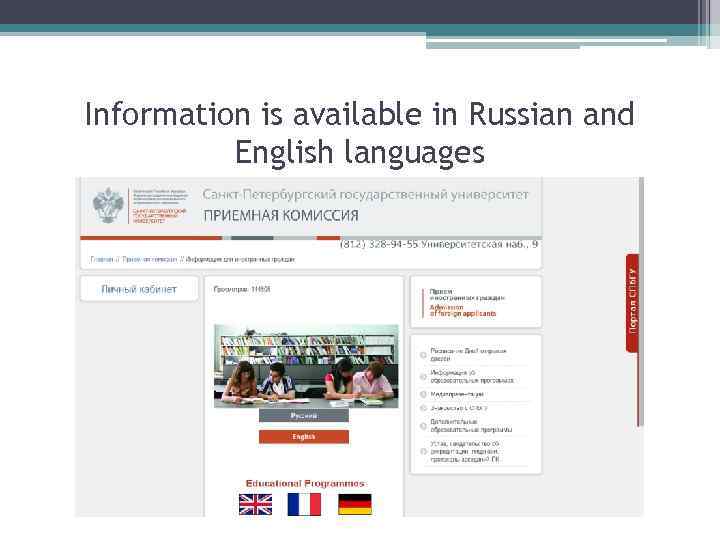Screen dimensions: 720x540
Task: Click the Educational Programmes heading
Action: pos(305,484)
